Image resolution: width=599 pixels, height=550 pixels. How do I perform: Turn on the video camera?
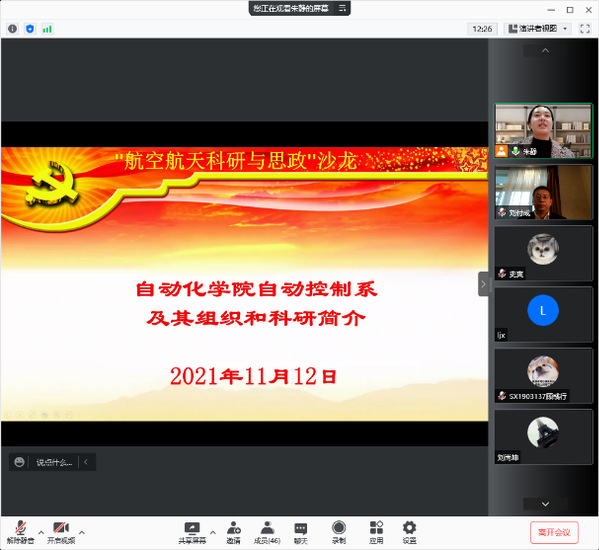tap(61, 533)
